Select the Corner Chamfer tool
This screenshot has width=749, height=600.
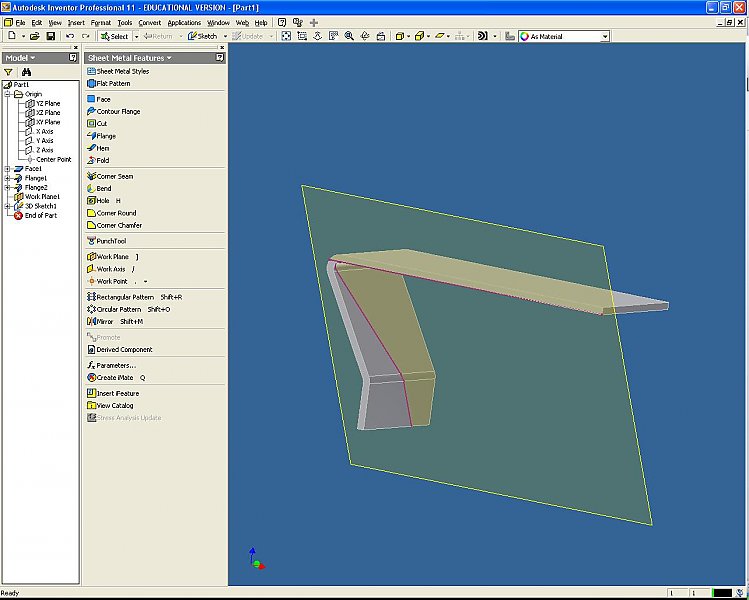(x=119, y=225)
